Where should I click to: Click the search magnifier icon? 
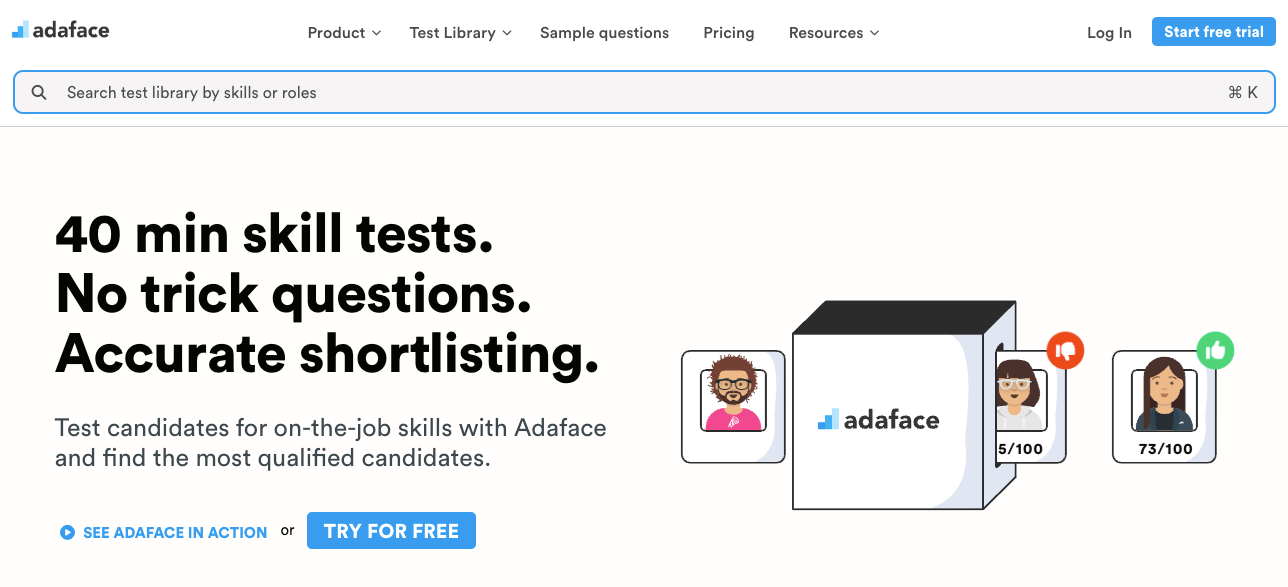tap(39, 93)
